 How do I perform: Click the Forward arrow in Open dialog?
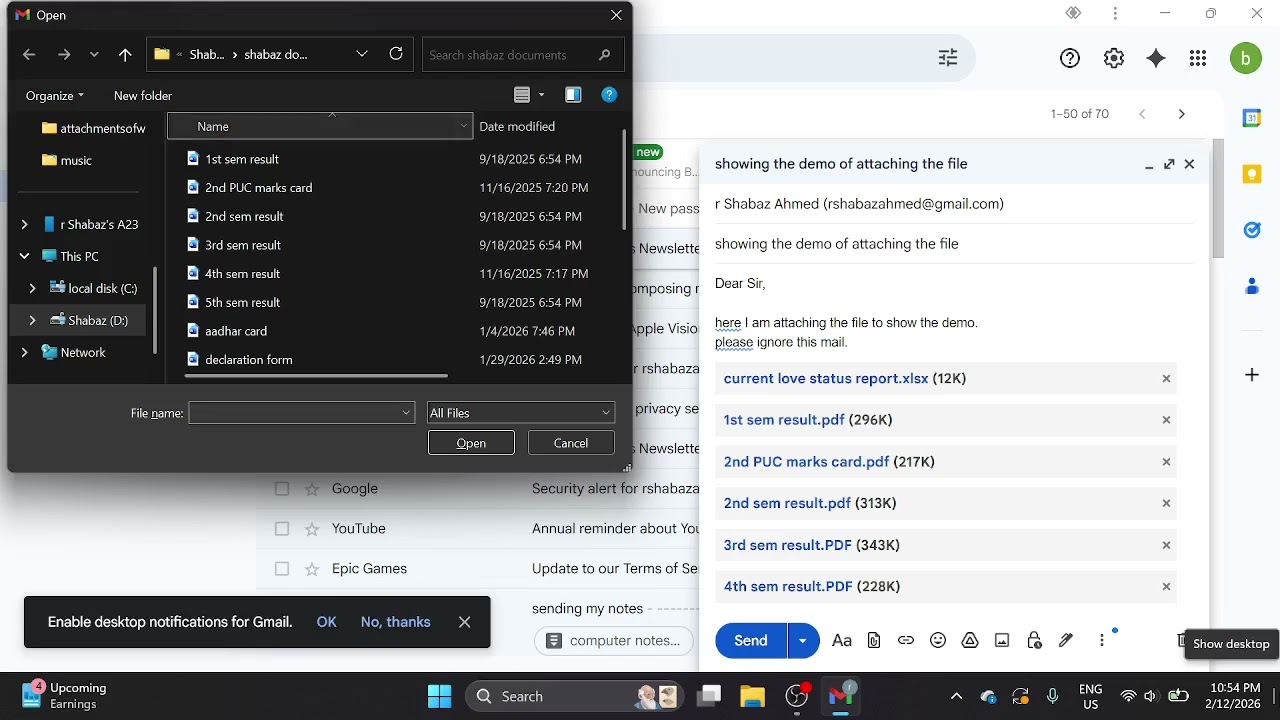coord(64,55)
